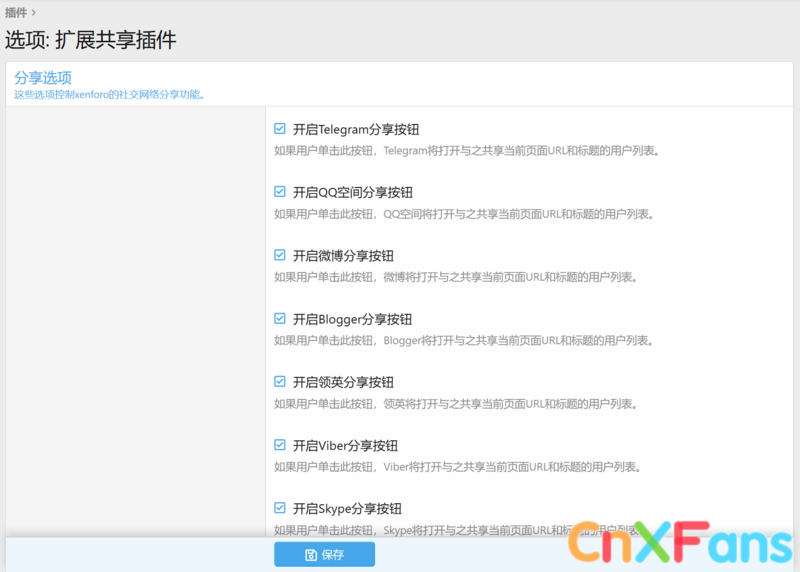
Task: Click the QQ空间 option explanation text
Action: (464, 214)
